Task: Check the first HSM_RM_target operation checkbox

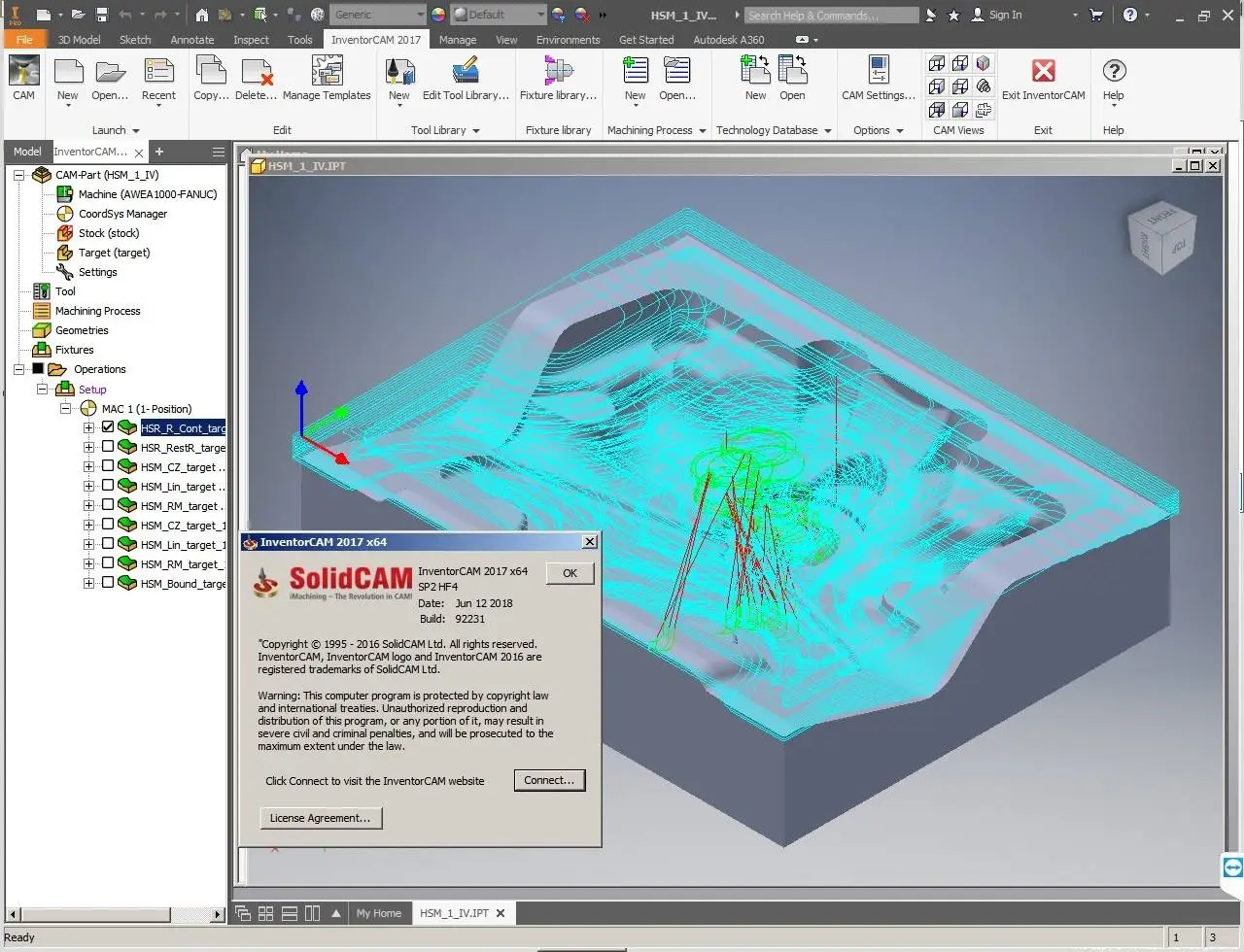Action: coord(108,505)
